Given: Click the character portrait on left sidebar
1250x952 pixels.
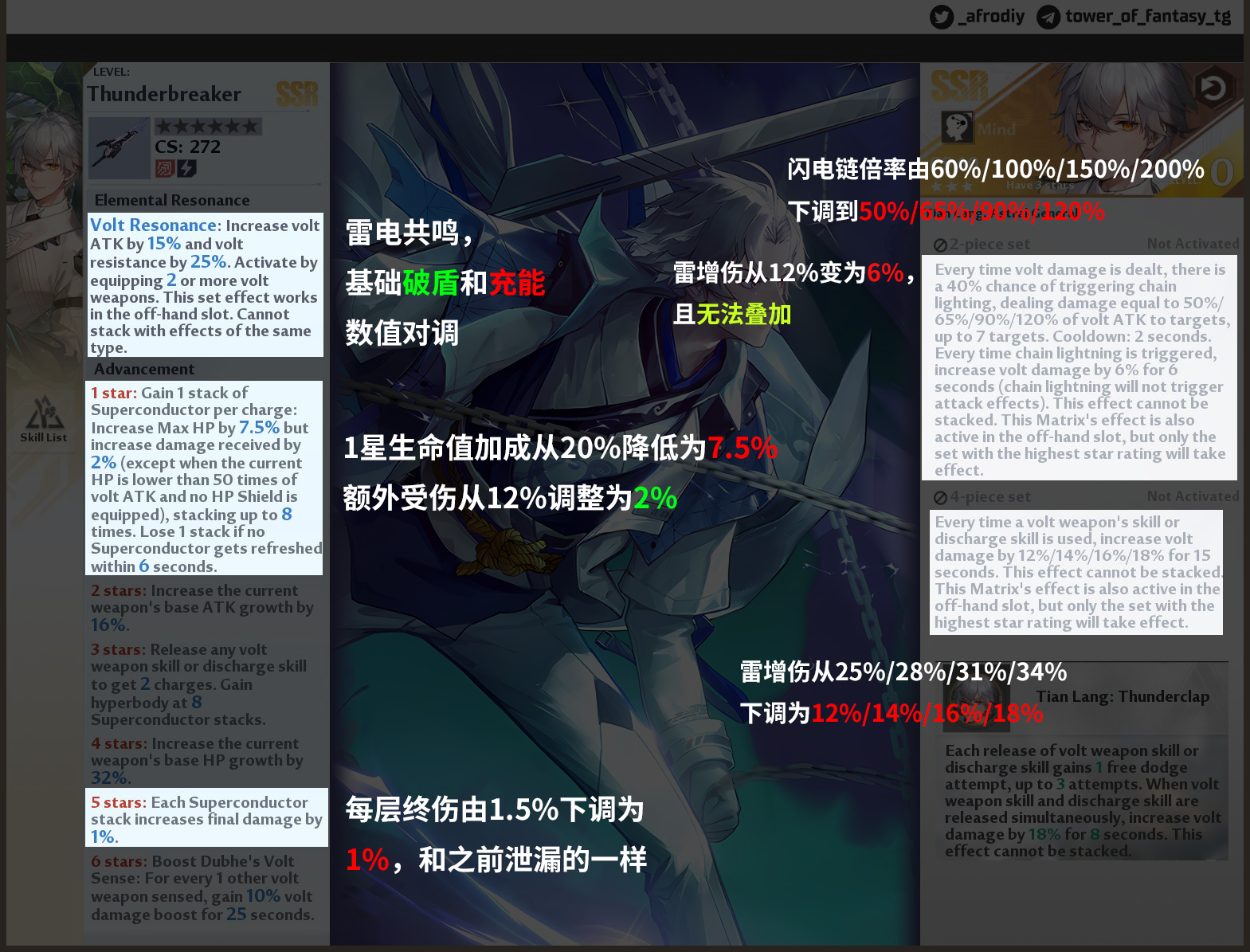Looking at the screenshot, I should click(x=44, y=215).
